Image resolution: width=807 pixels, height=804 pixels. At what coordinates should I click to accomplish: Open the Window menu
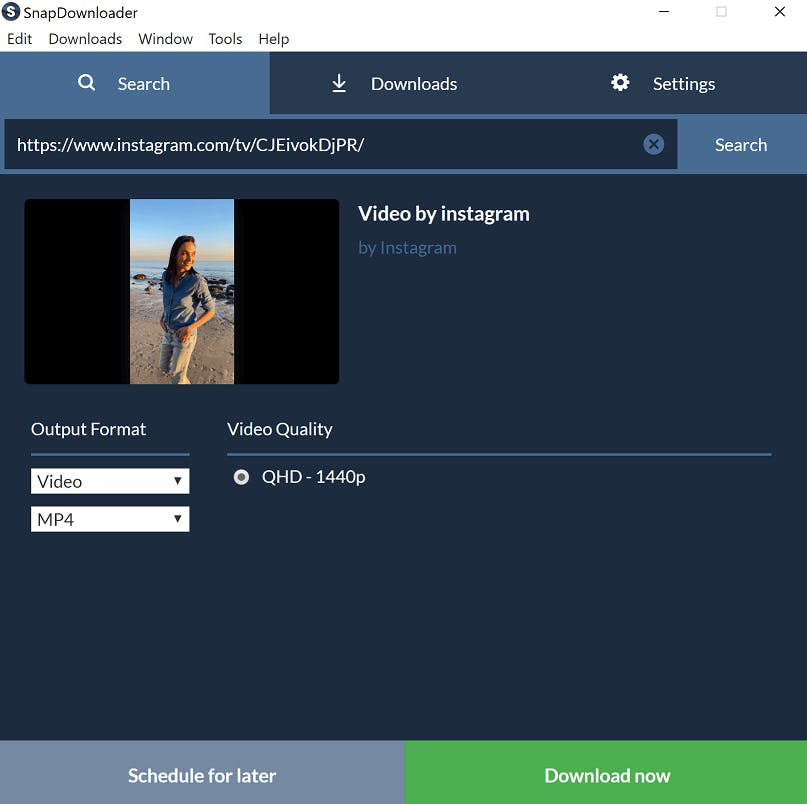pyautogui.click(x=165, y=39)
